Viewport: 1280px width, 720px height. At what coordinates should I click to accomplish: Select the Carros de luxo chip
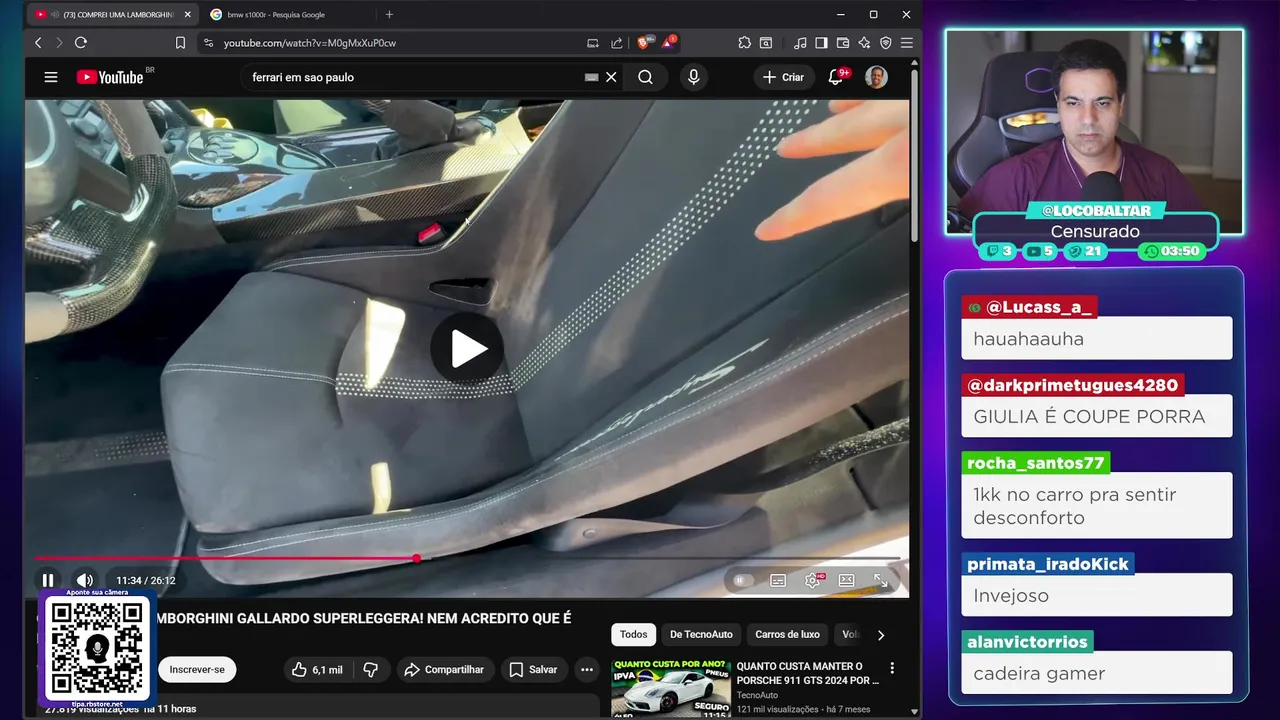(x=787, y=634)
